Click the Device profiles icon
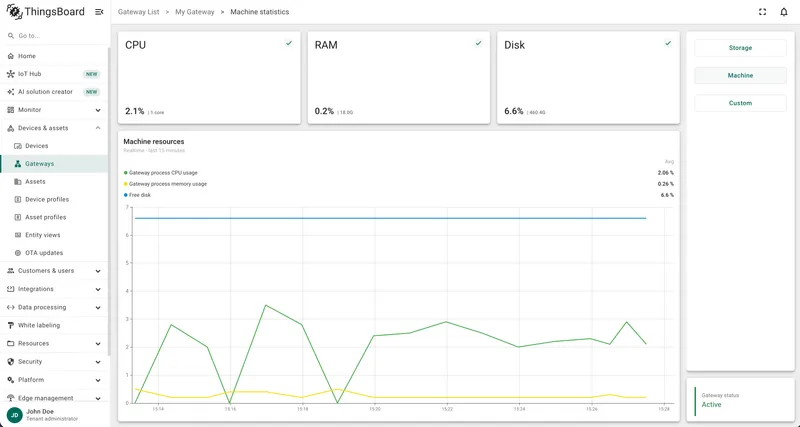The image size is (800, 427). tap(18, 199)
